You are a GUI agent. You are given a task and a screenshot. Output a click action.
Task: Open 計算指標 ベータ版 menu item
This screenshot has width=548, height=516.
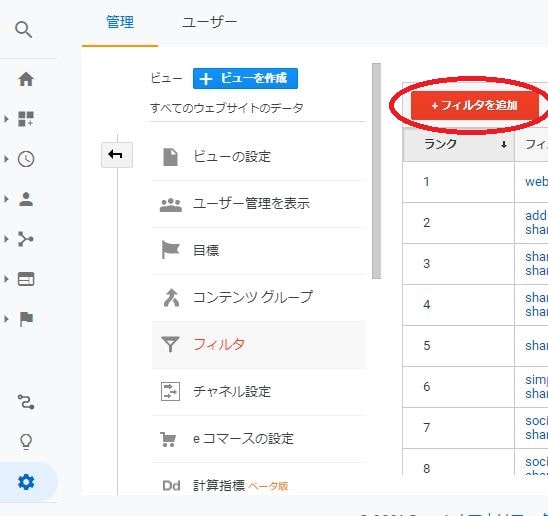[259, 486]
